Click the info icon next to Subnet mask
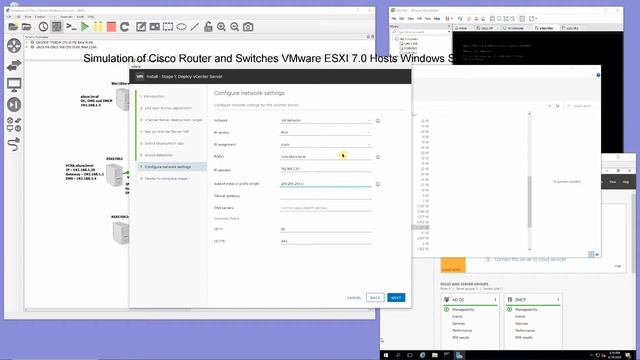This screenshot has height=360, width=640. (378, 184)
